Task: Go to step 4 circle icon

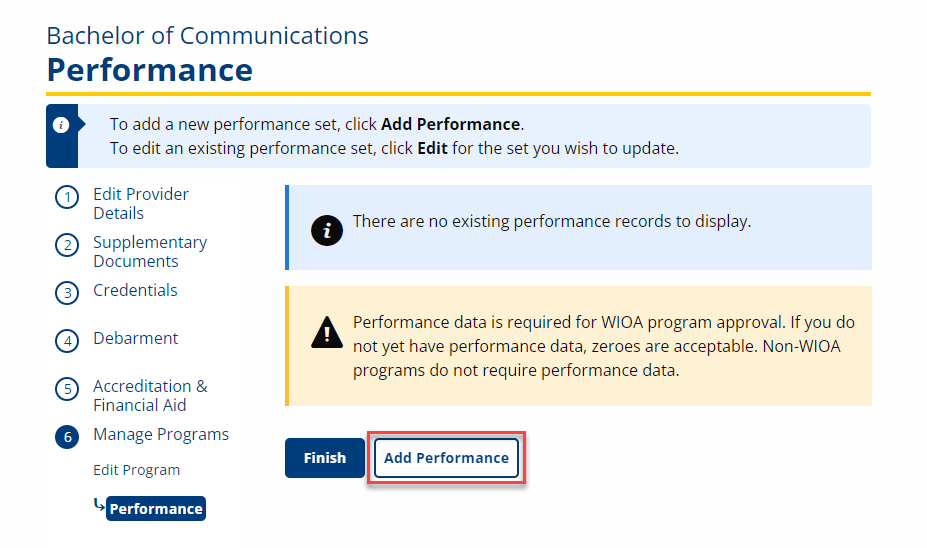Action: click(67, 341)
